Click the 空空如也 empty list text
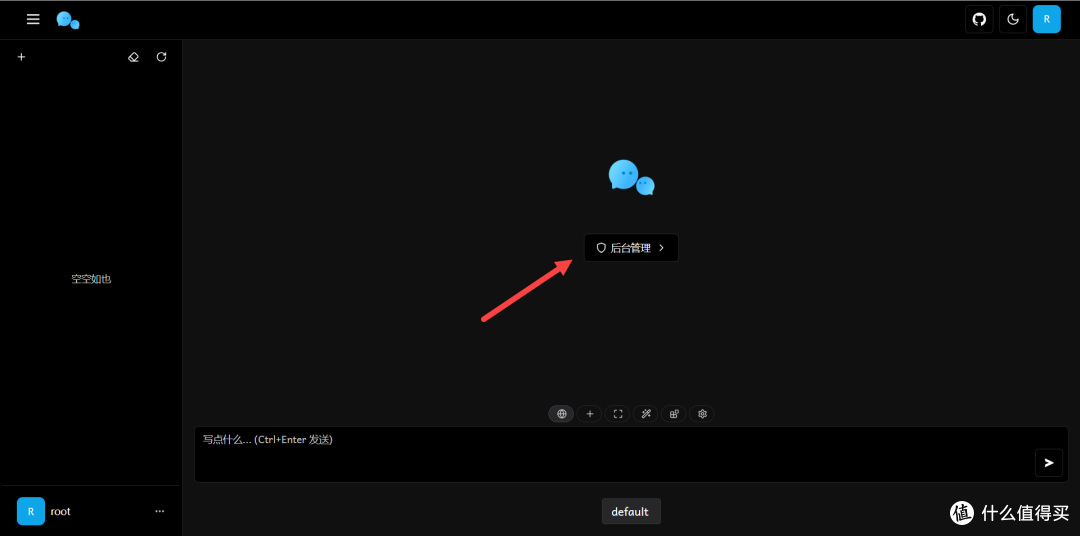Screen dimensions: 1080x536 (x=92, y=280)
